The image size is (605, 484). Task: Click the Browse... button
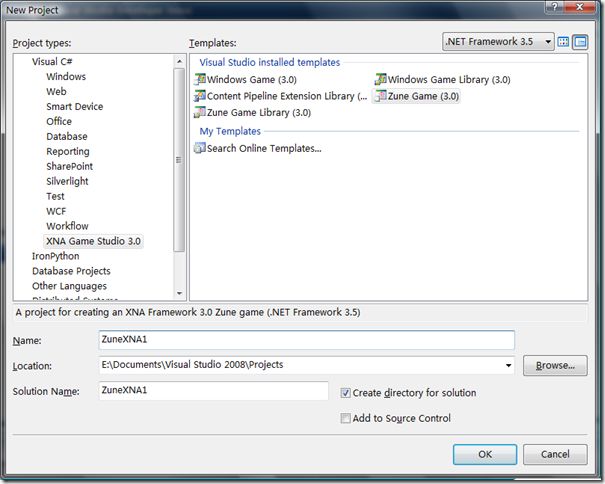coord(555,366)
